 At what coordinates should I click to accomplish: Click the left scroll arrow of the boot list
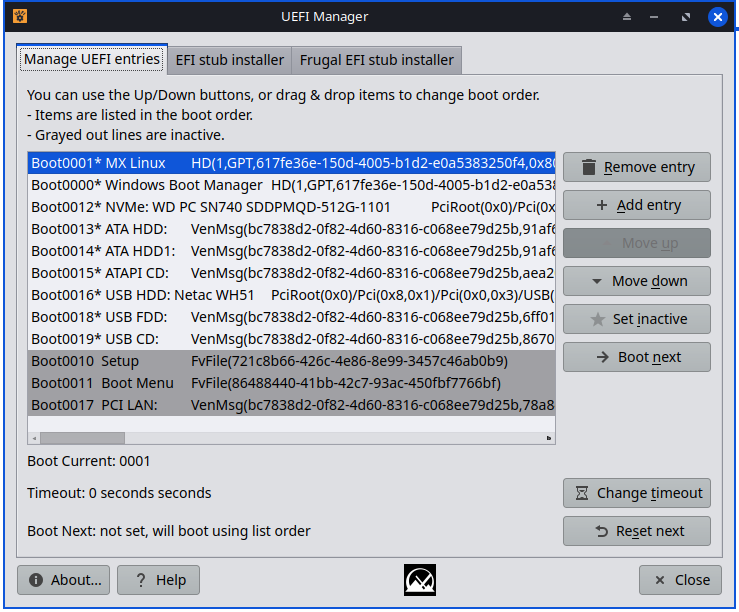click(x=34, y=438)
